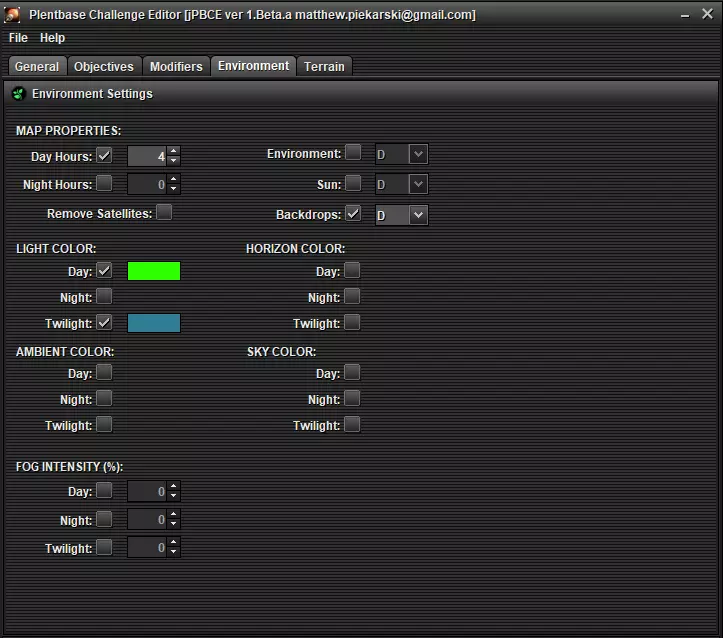Enable Light Color Night checkbox
The width and height of the screenshot is (723, 638).
click(x=104, y=296)
